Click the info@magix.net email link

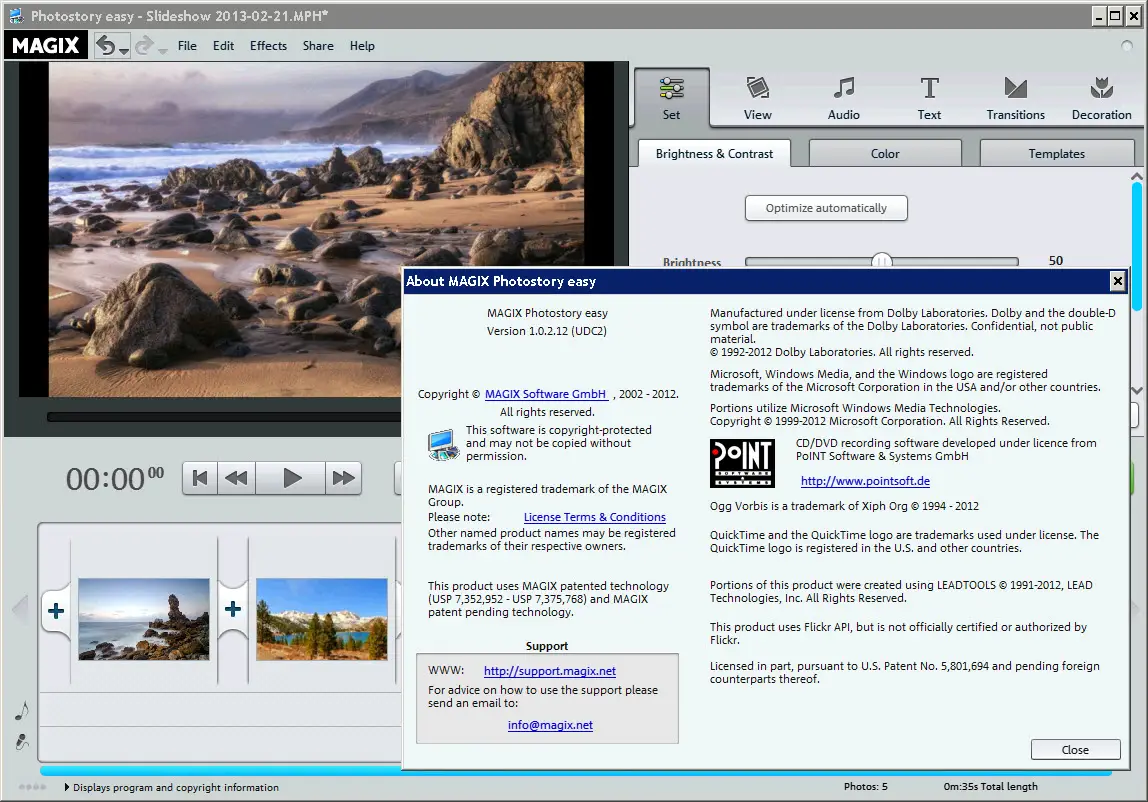(x=550, y=725)
